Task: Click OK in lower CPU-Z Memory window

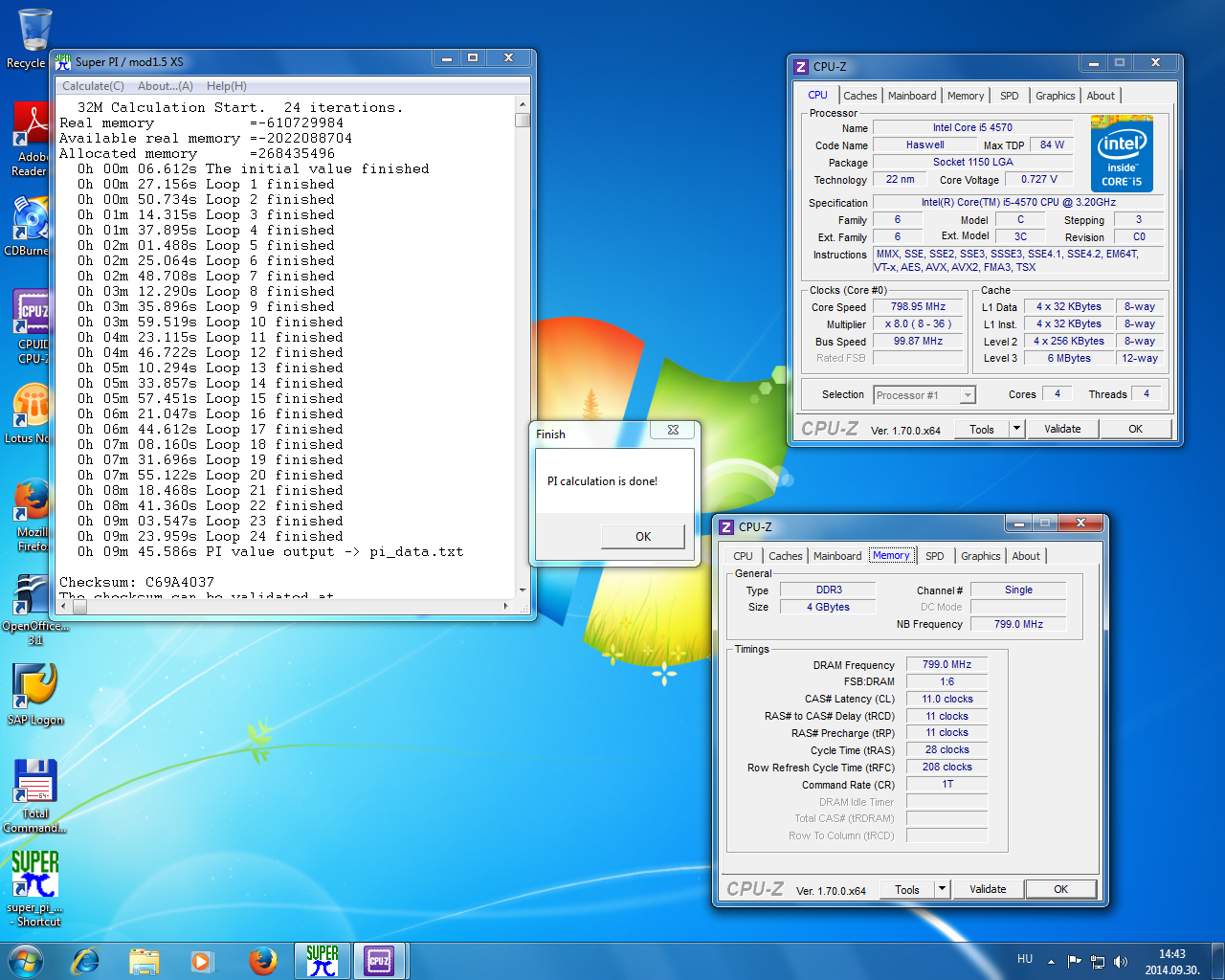Action: click(1060, 889)
